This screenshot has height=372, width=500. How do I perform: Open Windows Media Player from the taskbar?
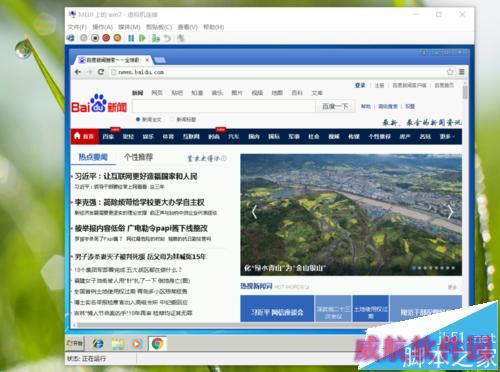(137, 343)
